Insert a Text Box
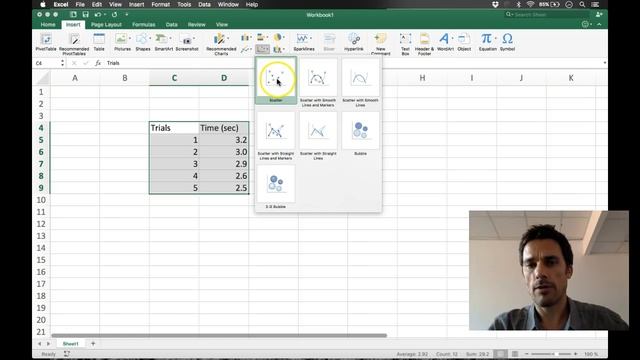 pyautogui.click(x=405, y=44)
